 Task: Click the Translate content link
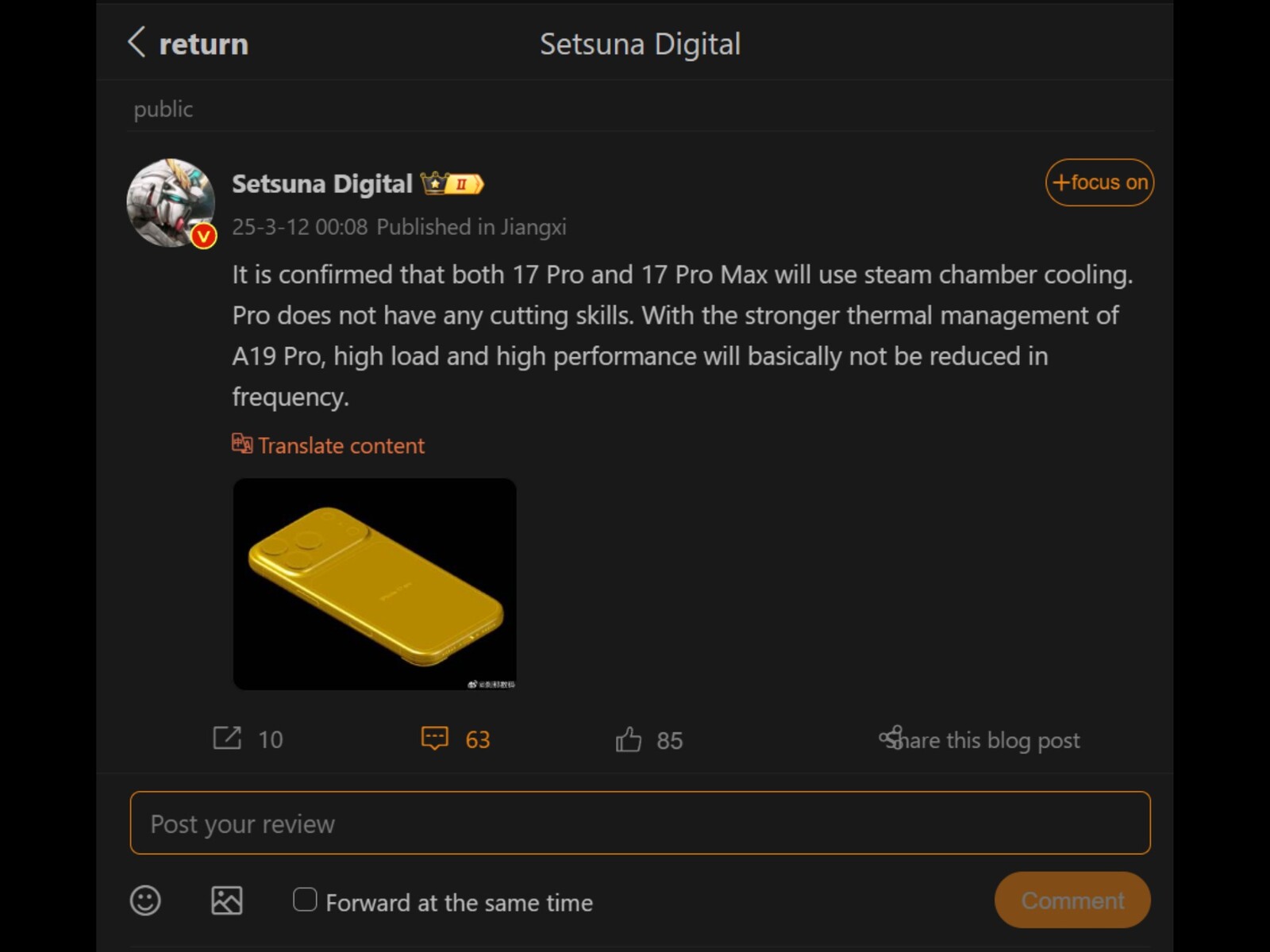(x=341, y=446)
